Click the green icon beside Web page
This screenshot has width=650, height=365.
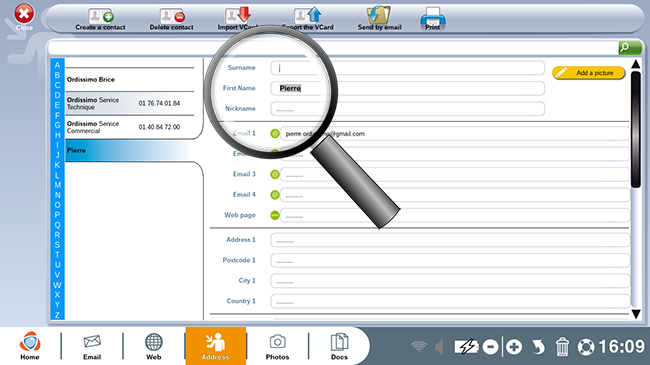(x=275, y=215)
